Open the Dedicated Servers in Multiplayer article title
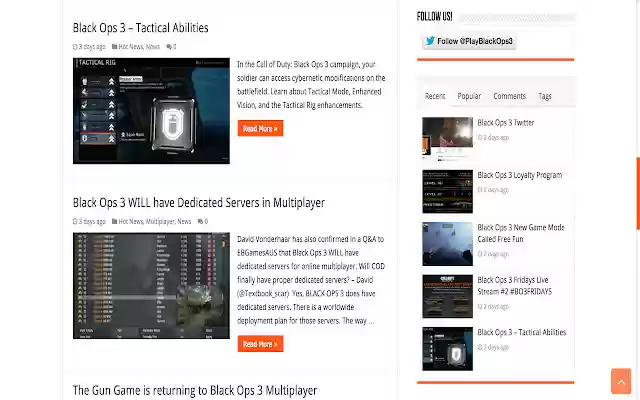 199,202
